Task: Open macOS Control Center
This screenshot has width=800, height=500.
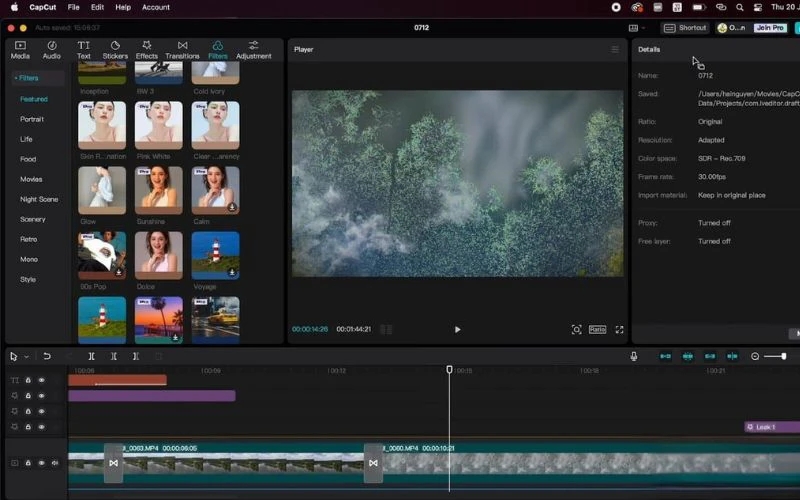Action: 758,7
